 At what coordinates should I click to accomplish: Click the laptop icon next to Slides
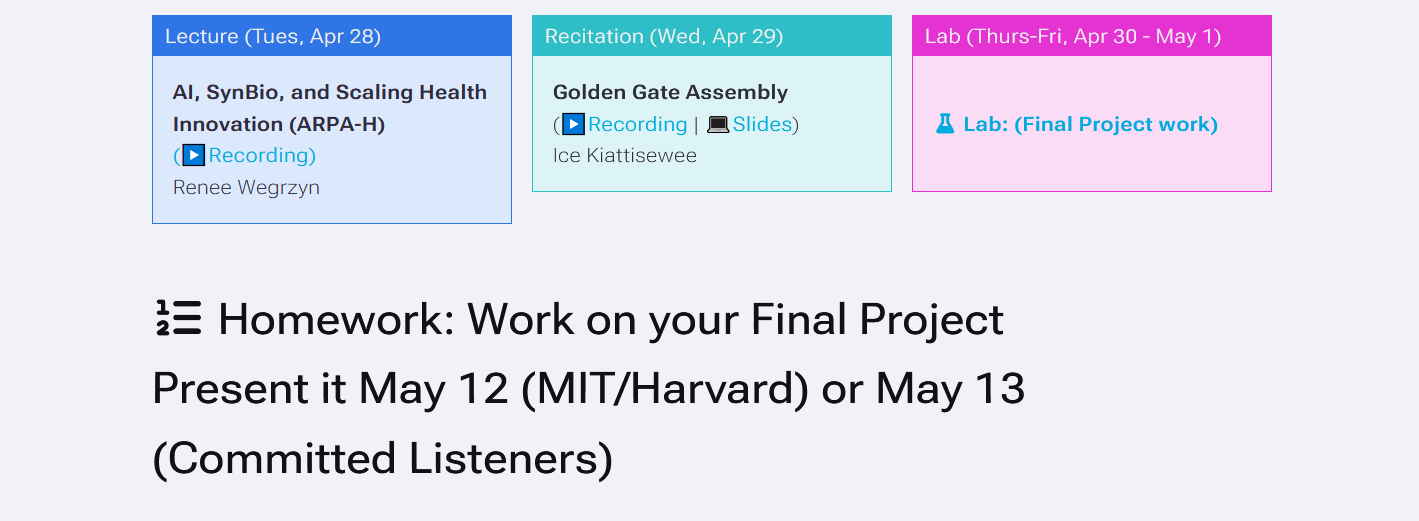pos(718,124)
